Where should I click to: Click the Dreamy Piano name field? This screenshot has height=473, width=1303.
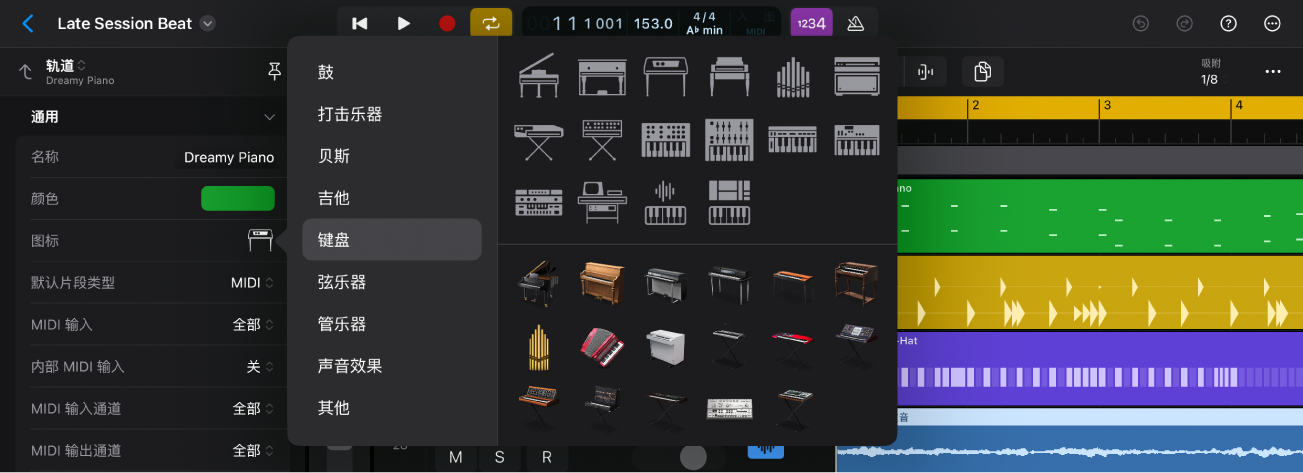click(x=229, y=157)
